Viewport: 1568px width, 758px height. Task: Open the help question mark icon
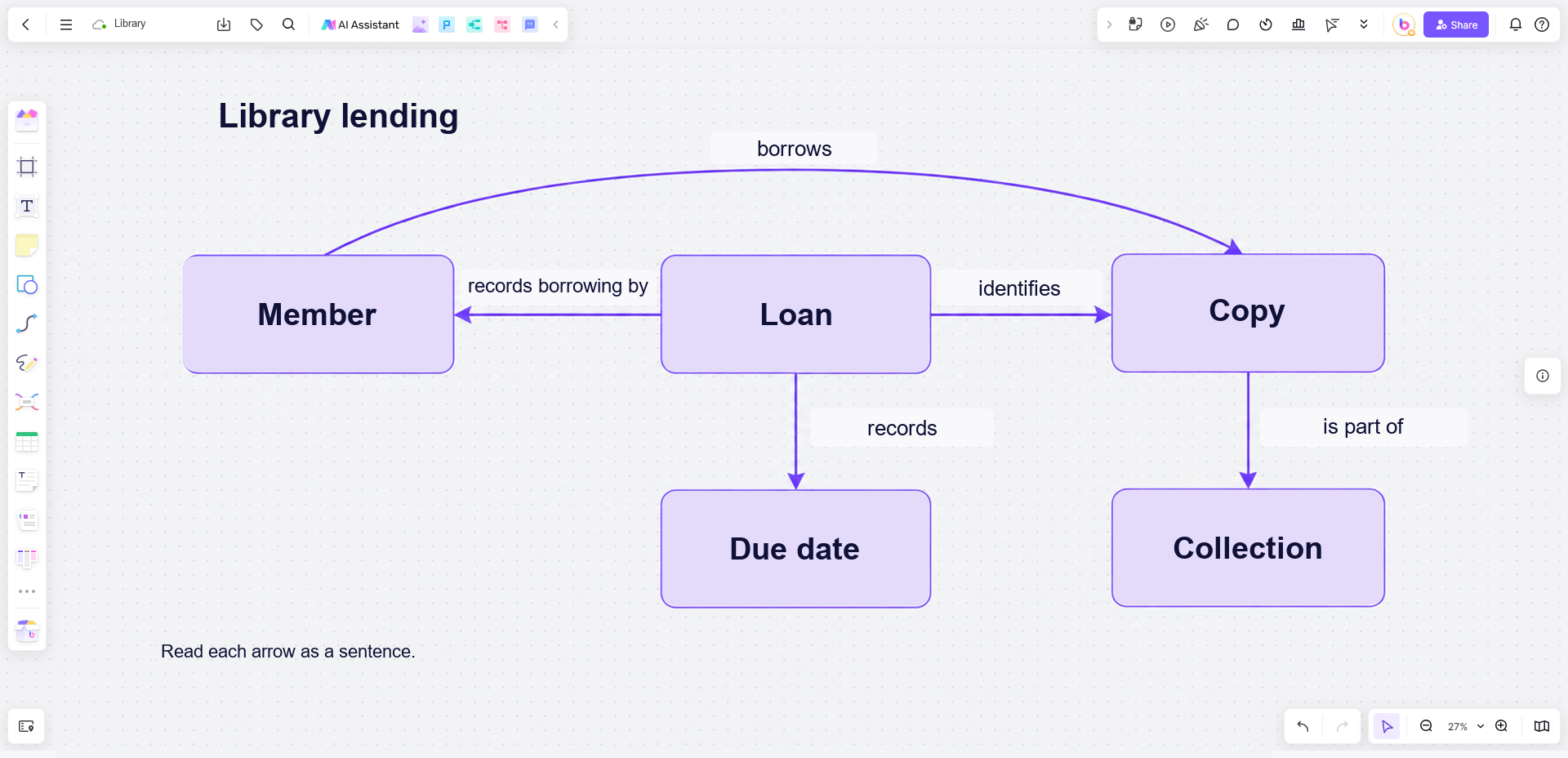(1542, 25)
